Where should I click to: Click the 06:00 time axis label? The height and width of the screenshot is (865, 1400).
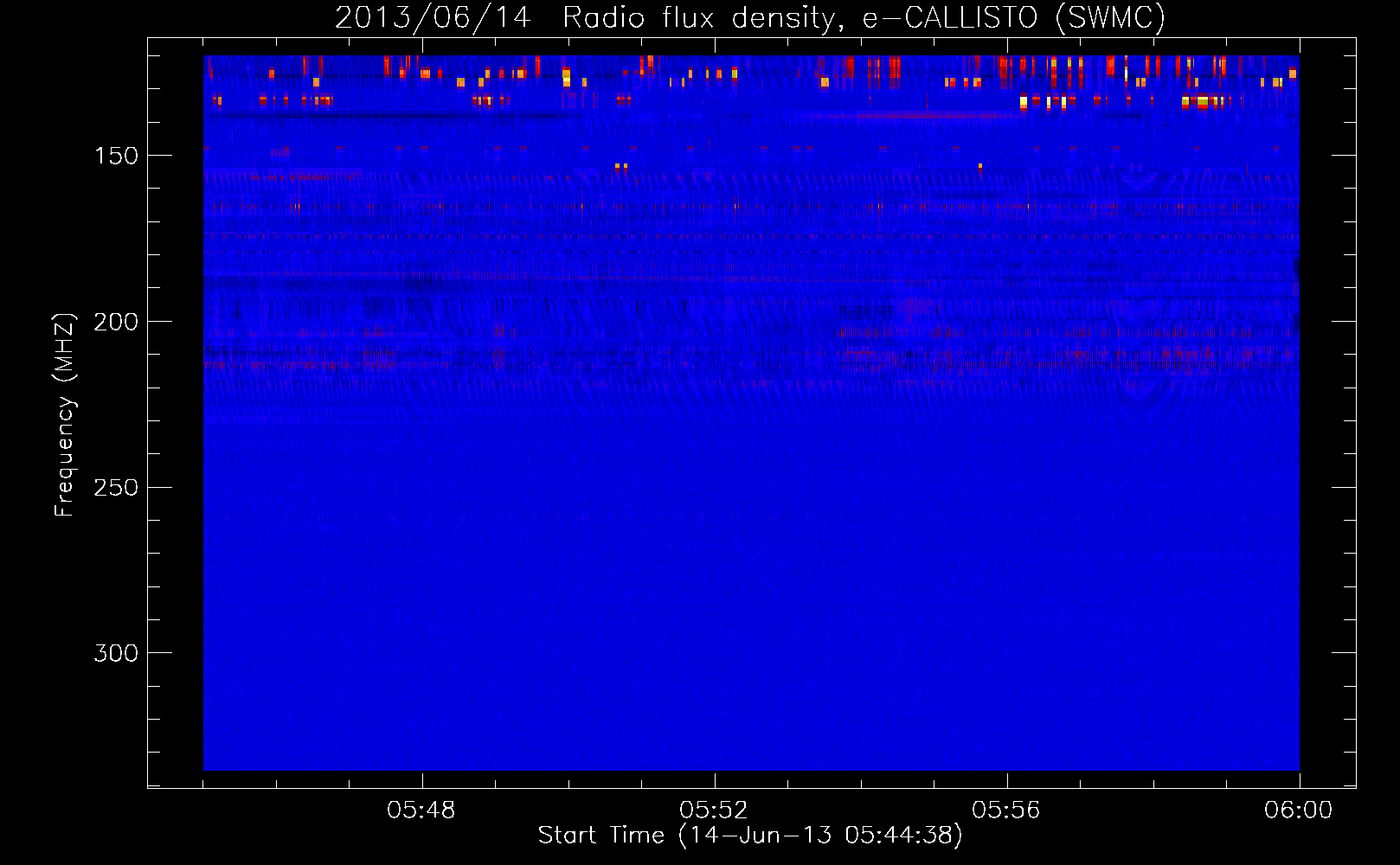point(1299,811)
